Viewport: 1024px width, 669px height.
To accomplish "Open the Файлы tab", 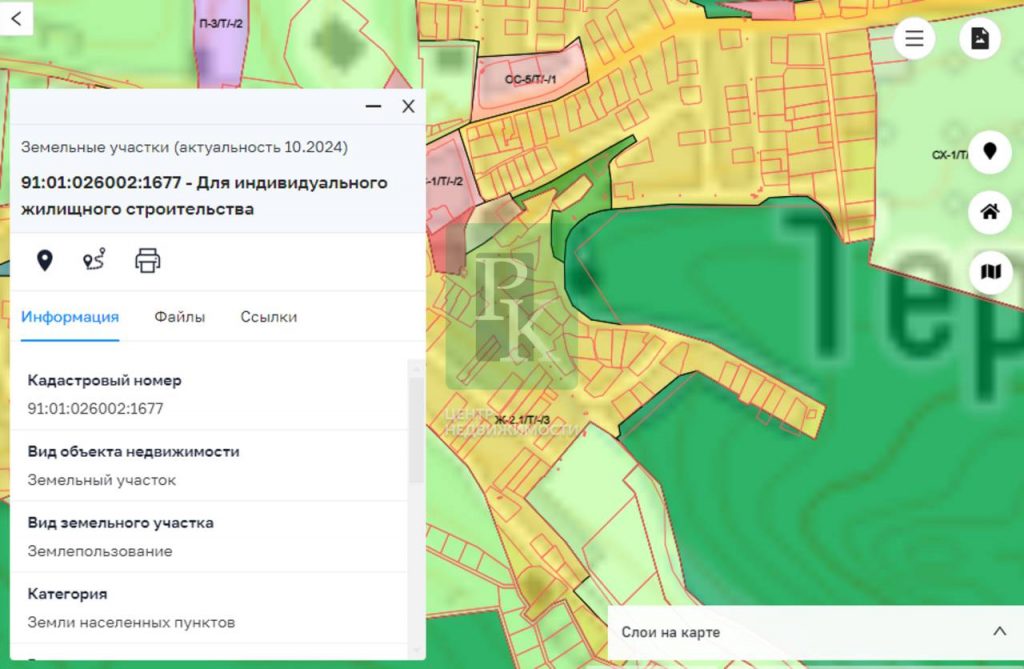I will [180, 317].
